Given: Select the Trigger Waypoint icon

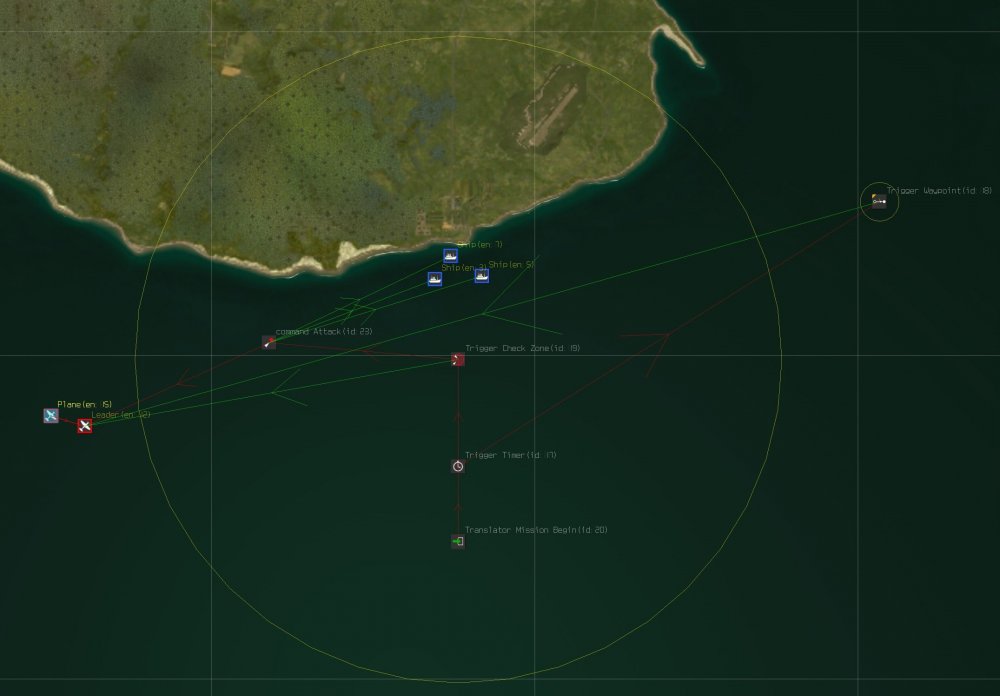Looking at the screenshot, I should click(x=879, y=202).
